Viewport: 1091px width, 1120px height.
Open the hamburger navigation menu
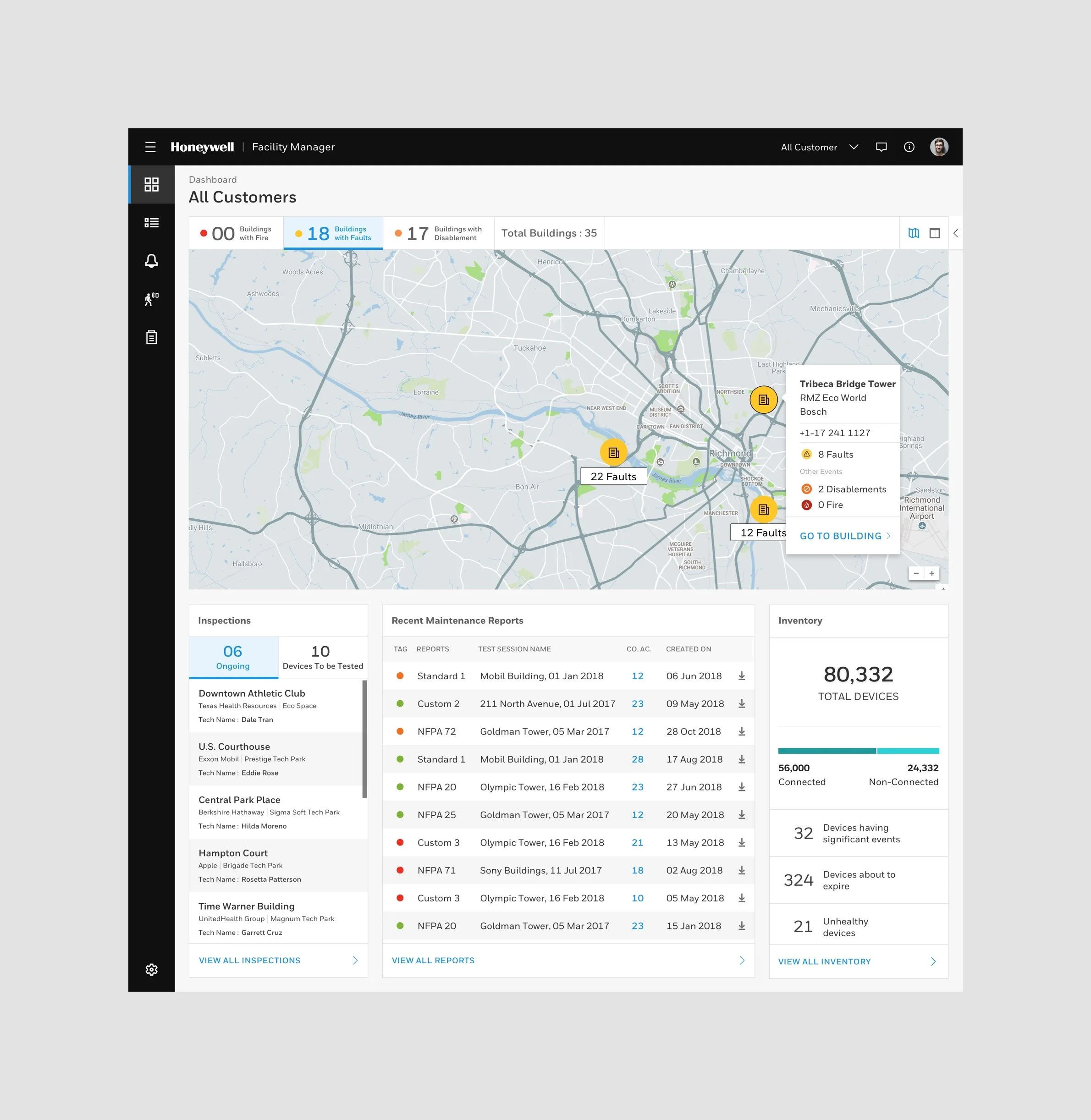click(x=150, y=147)
